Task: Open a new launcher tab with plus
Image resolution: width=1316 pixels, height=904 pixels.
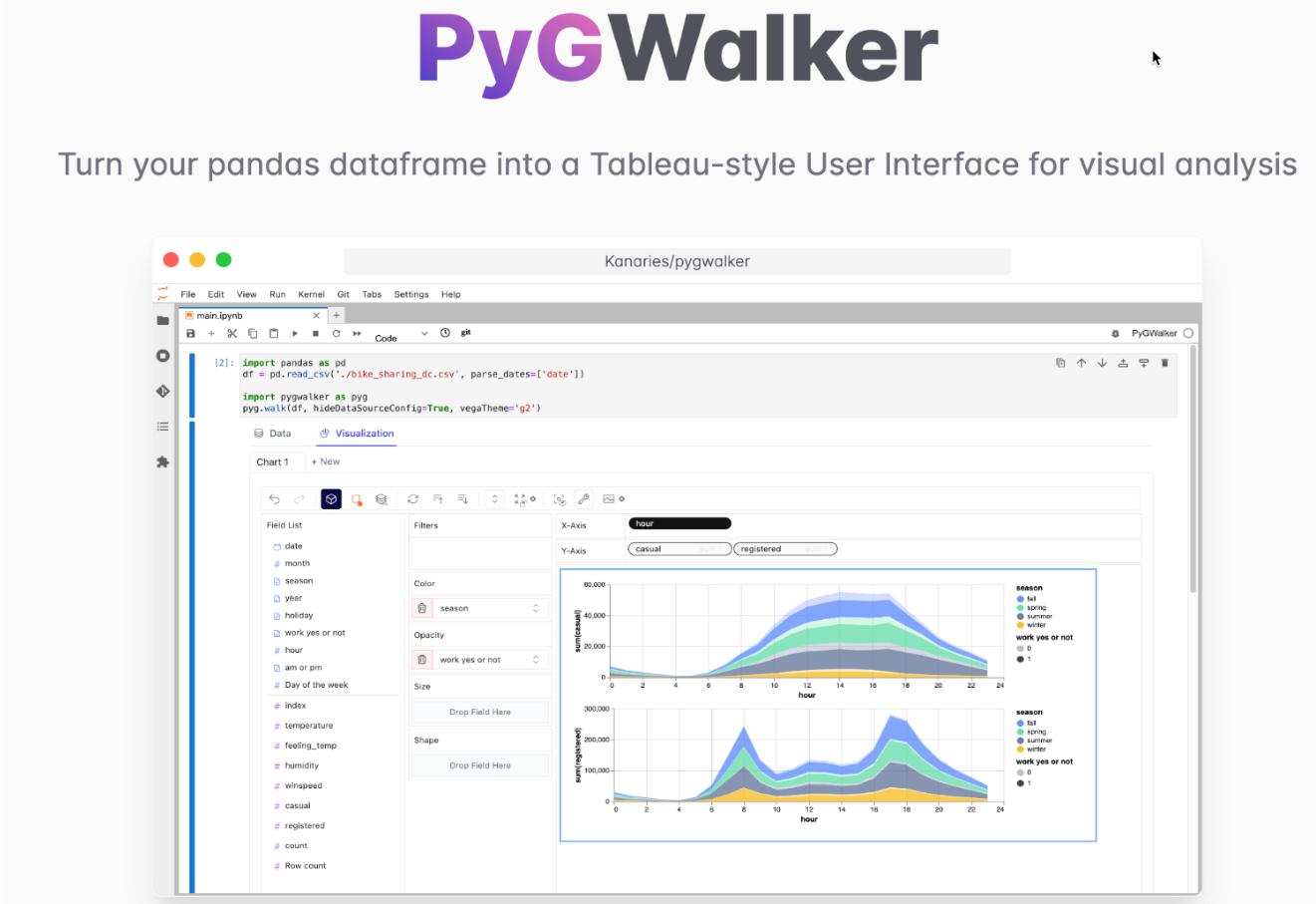Action: [x=337, y=316]
